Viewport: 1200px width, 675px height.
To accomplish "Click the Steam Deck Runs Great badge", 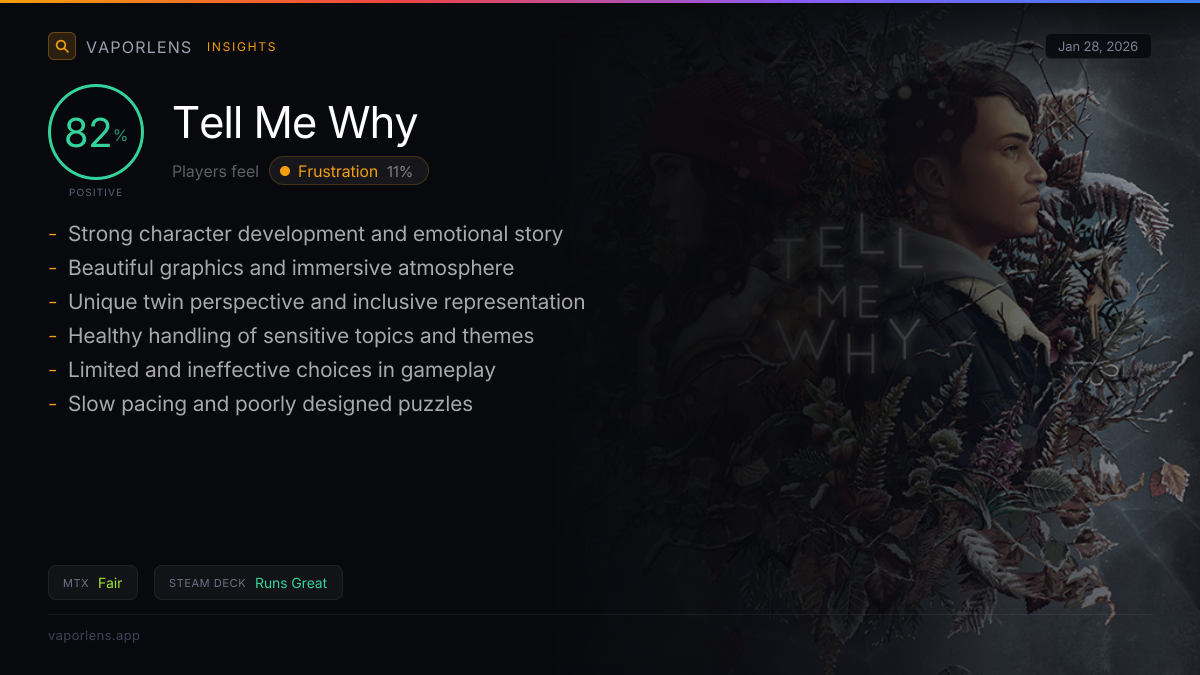I will coord(248,583).
